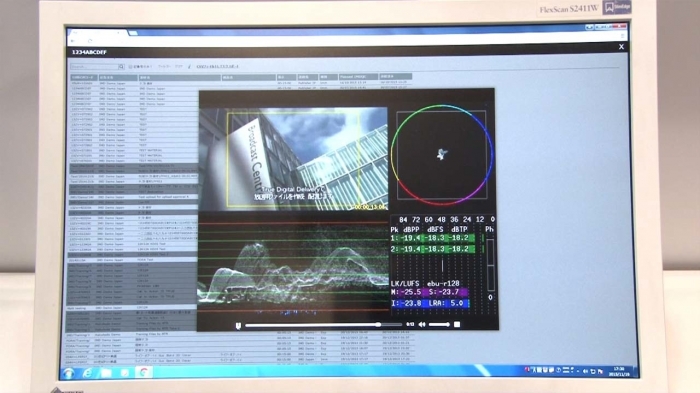Select the first row in the file list
This screenshot has width=700, height=393.
click(x=241, y=83)
